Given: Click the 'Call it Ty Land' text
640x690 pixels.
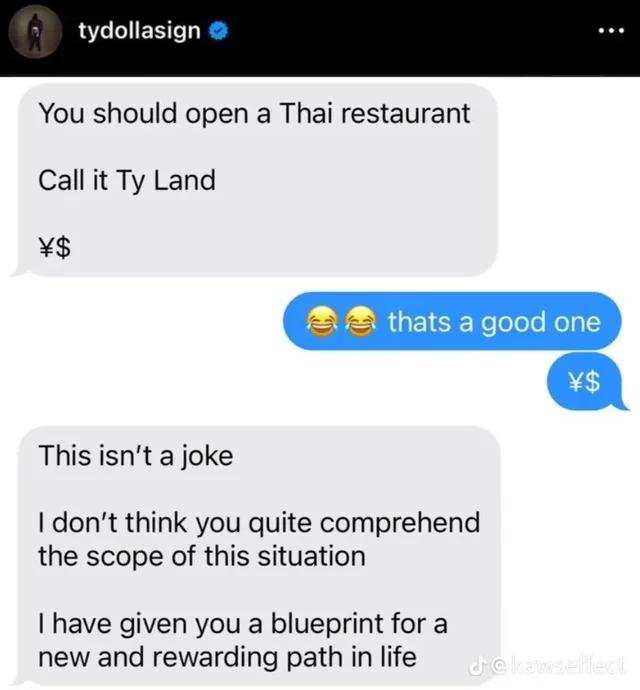Looking at the screenshot, I should pyautogui.click(x=127, y=180).
